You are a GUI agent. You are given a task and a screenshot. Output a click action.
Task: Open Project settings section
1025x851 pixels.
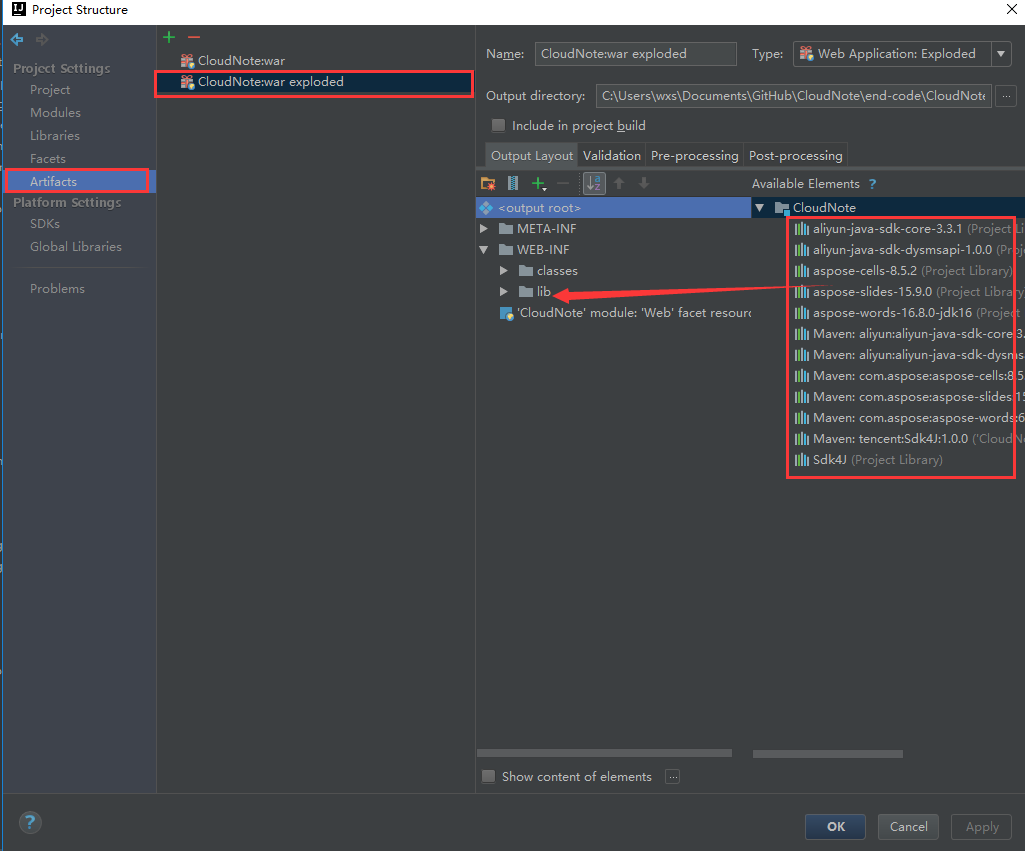pyautogui.click(x=50, y=90)
